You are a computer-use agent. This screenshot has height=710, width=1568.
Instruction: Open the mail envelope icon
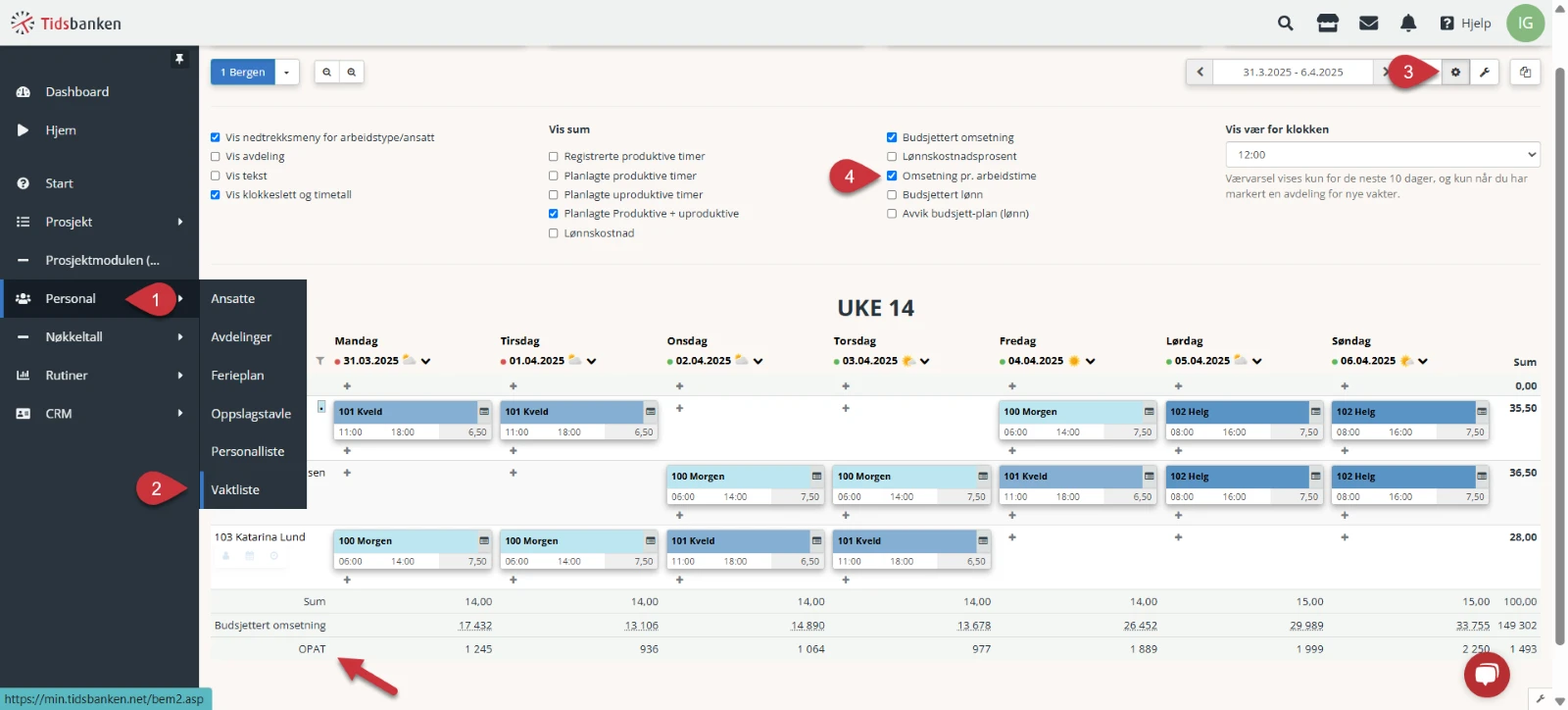click(1369, 24)
